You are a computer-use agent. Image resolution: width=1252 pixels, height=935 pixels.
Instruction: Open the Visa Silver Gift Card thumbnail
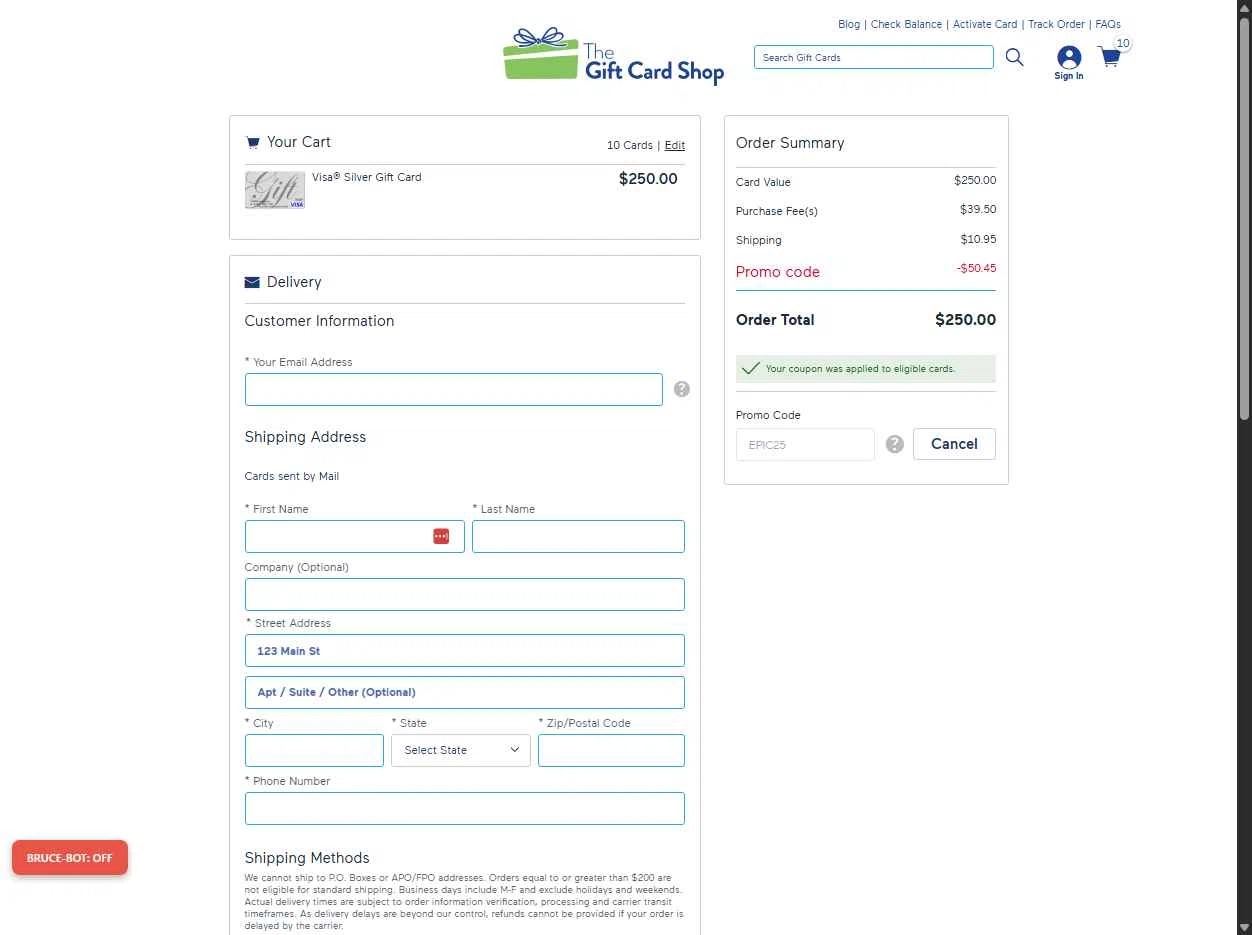pyautogui.click(x=275, y=189)
